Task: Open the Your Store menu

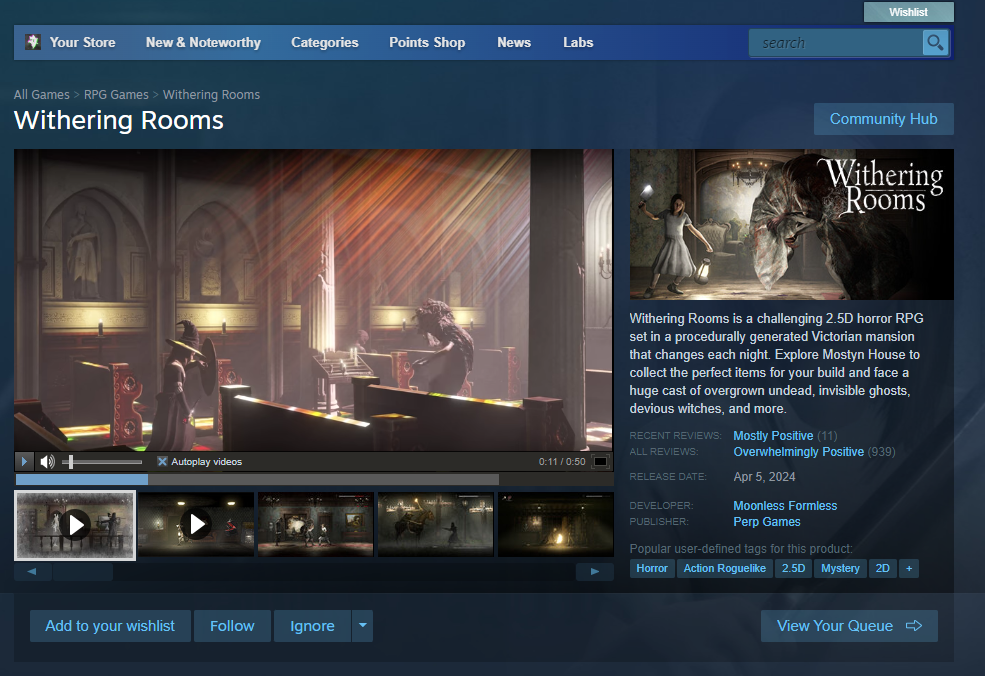Action: tap(82, 42)
